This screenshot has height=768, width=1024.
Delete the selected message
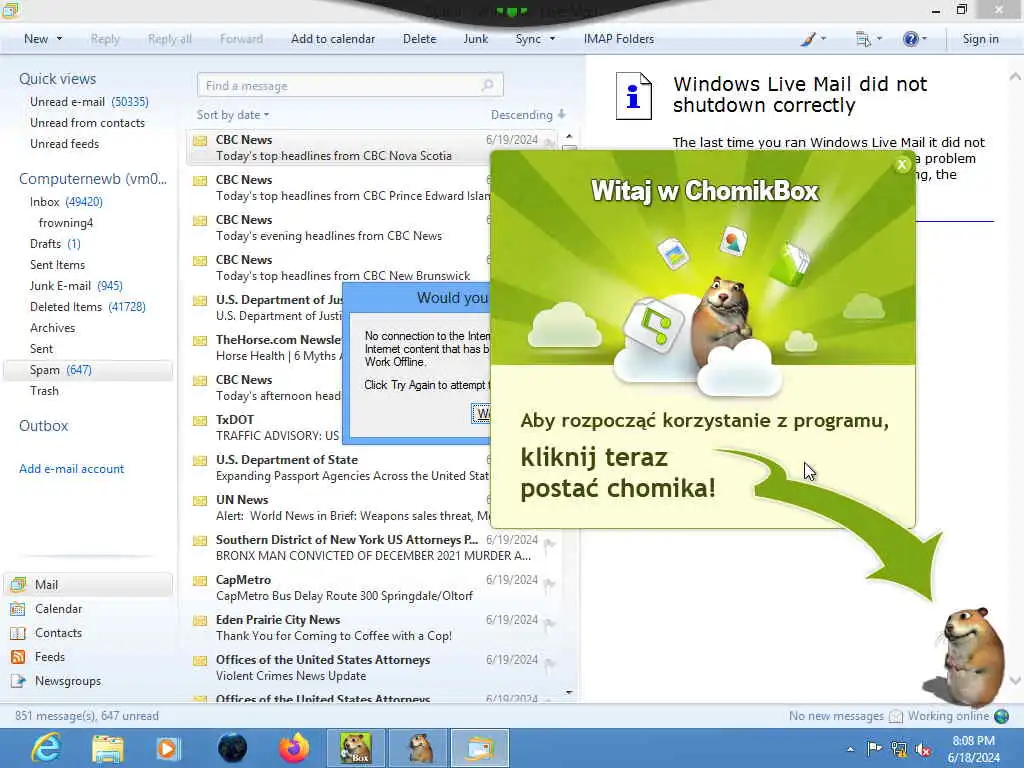pyautogui.click(x=419, y=39)
